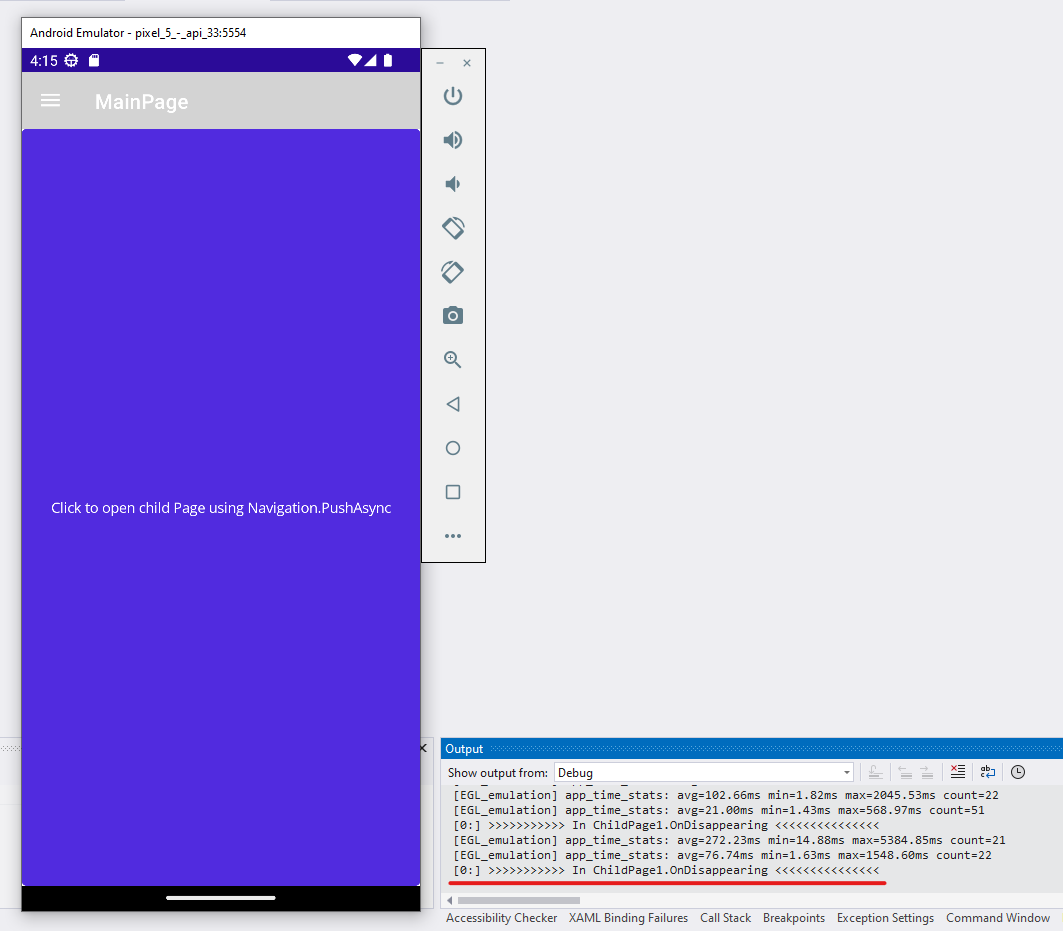
Task: Open the Show output from dropdown
Action: [x=846, y=772]
